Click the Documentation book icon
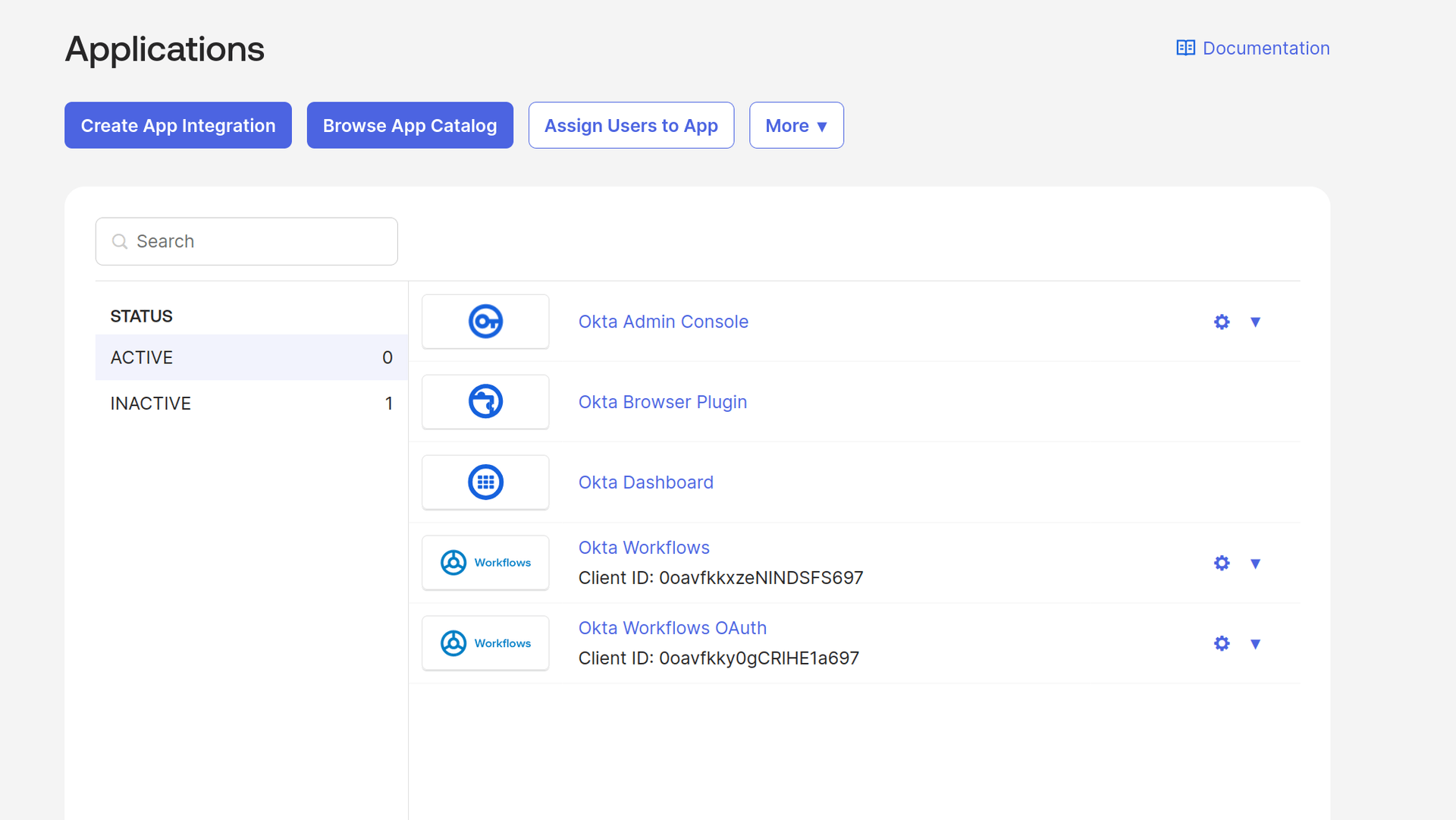 coord(1185,47)
